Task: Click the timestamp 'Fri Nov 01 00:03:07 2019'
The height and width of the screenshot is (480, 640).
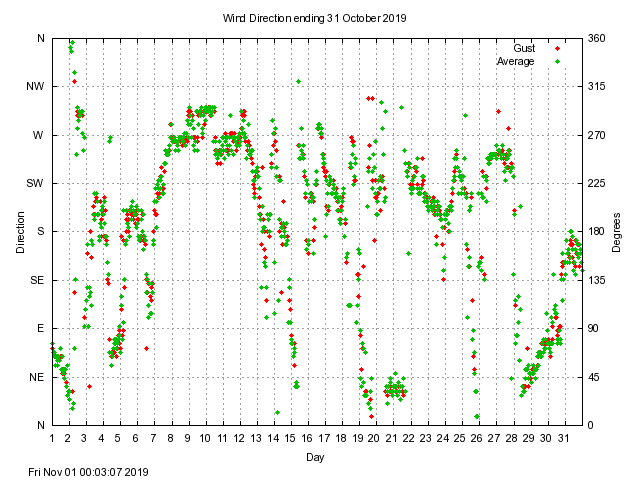Action: coord(88,472)
